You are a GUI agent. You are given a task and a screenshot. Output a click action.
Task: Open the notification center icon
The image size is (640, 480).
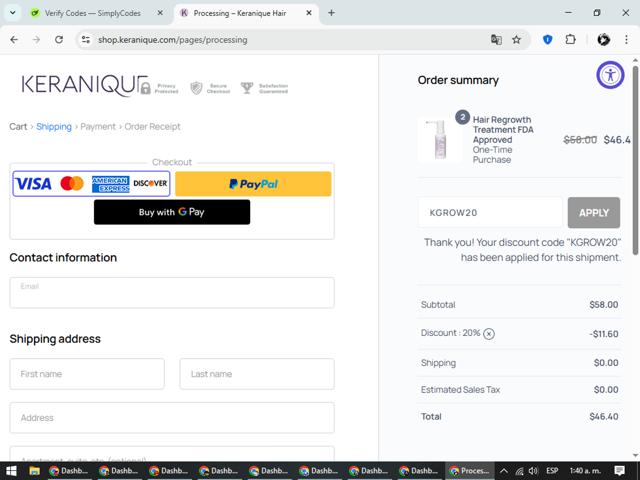click(x=620, y=471)
